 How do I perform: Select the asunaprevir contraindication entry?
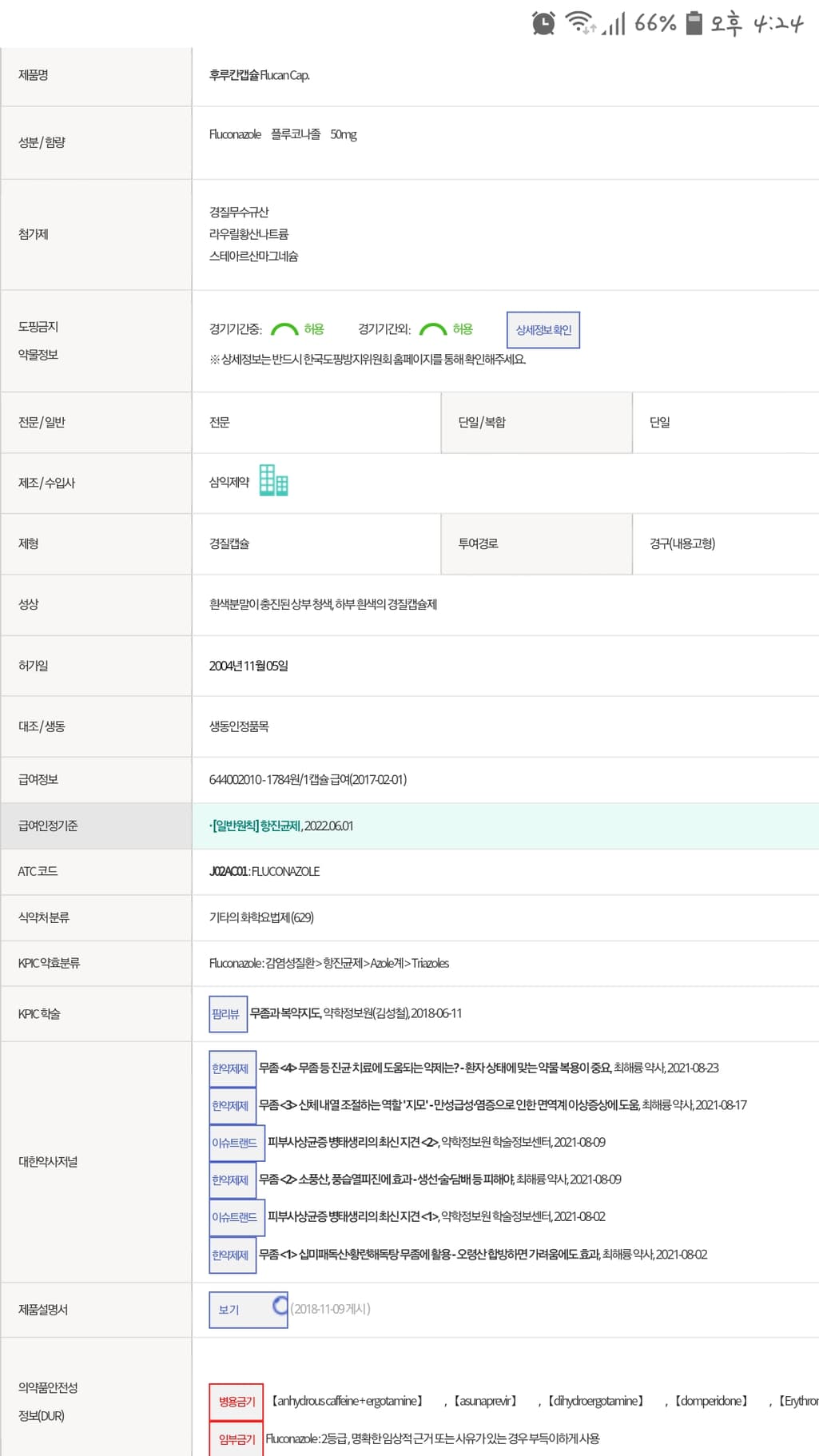point(486,1401)
